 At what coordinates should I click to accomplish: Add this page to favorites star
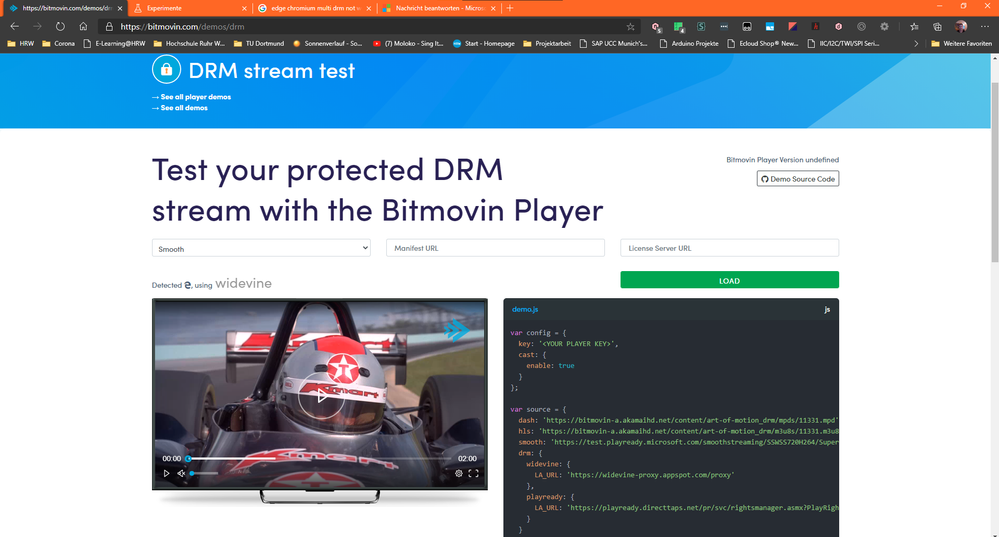[x=630, y=27]
